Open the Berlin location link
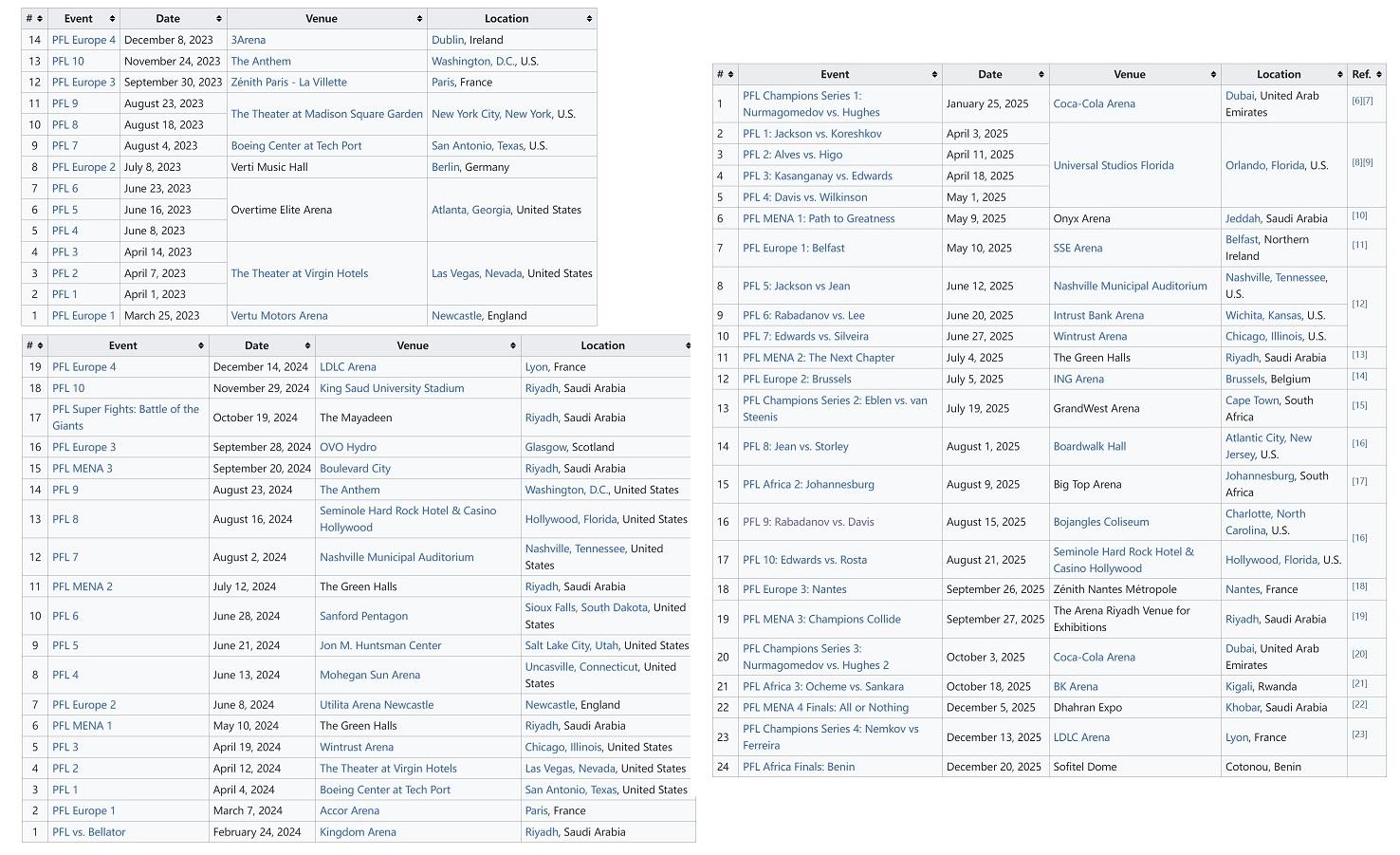This screenshot has height=855, width=1400. (447, 167)
